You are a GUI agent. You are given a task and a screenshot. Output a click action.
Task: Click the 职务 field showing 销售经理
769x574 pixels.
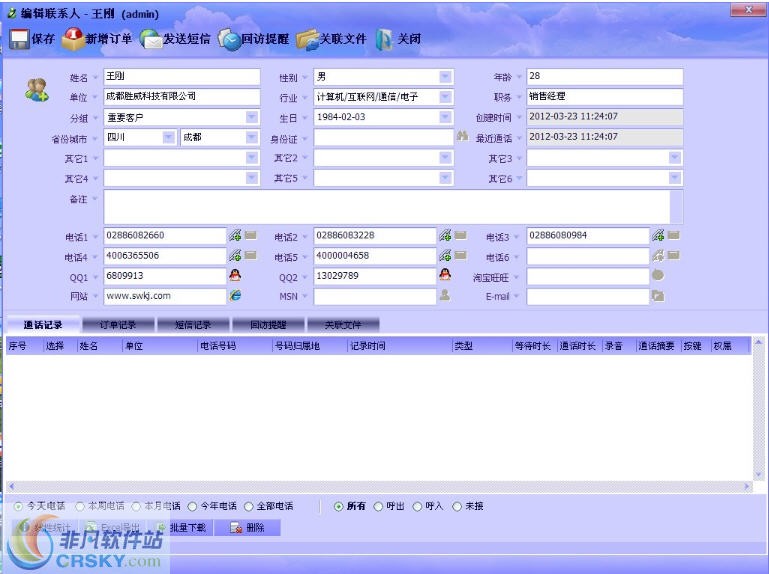pos(605,97)
